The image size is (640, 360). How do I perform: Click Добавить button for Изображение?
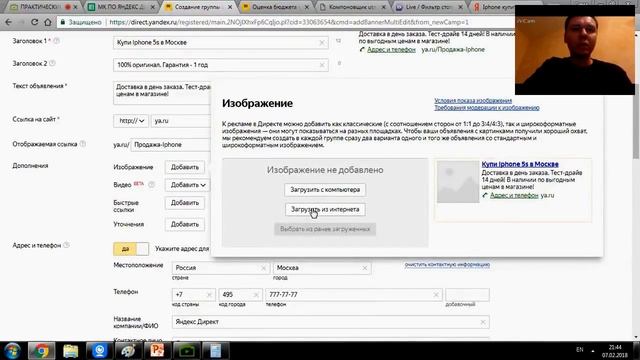click(x=184, y=167)
